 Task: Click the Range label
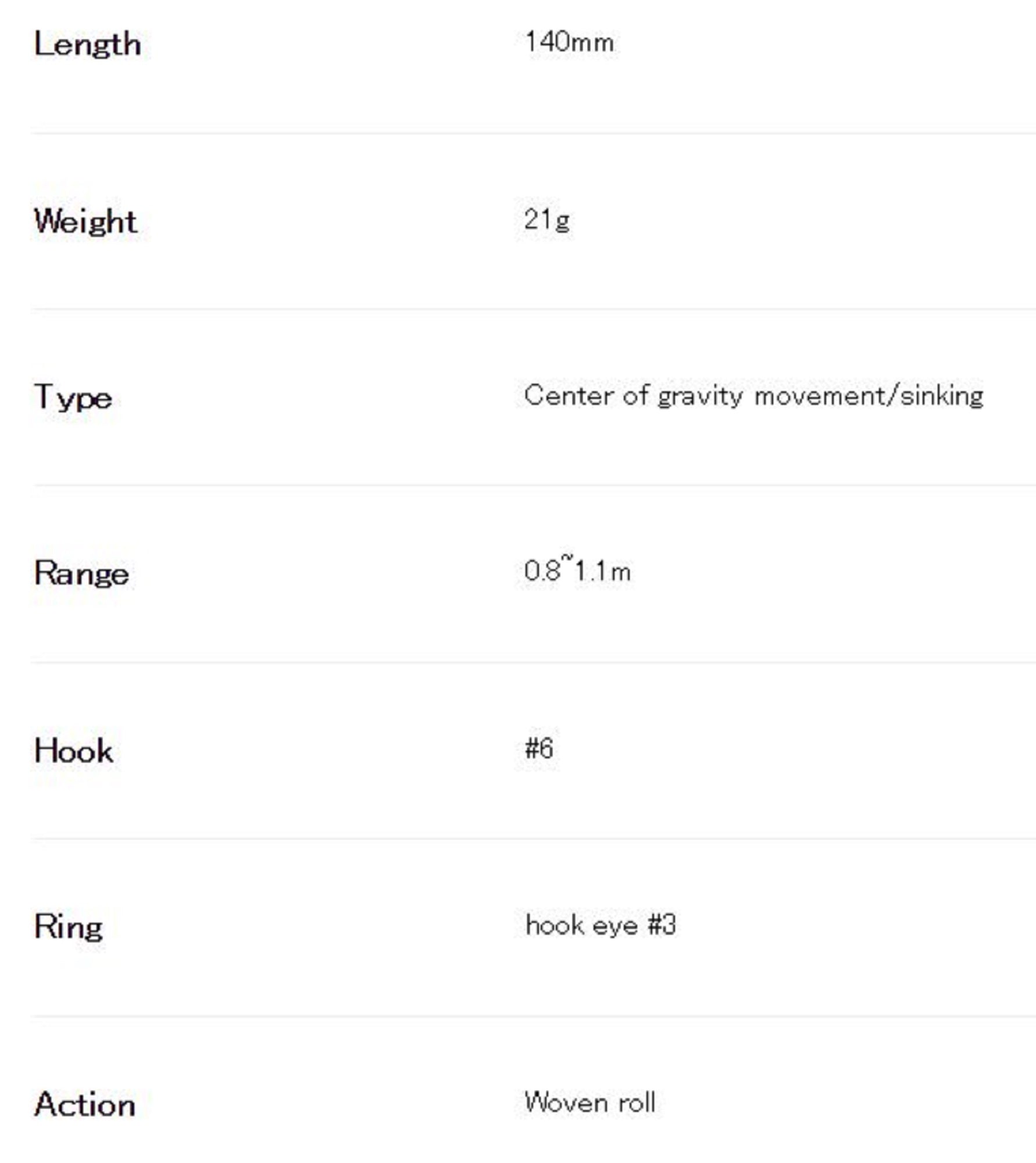[81, 574]
